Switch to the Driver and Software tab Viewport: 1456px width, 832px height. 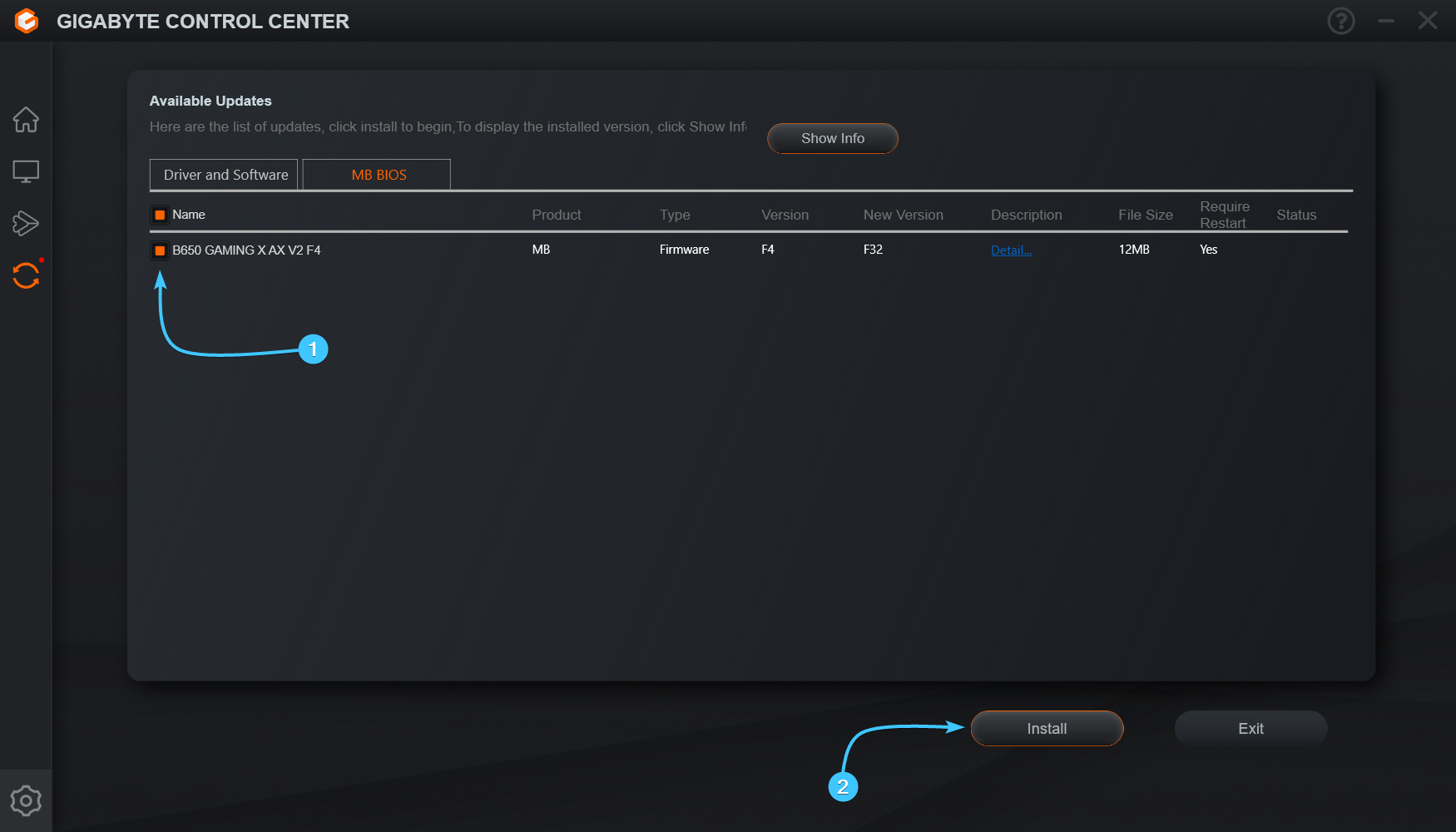[224, 175]
